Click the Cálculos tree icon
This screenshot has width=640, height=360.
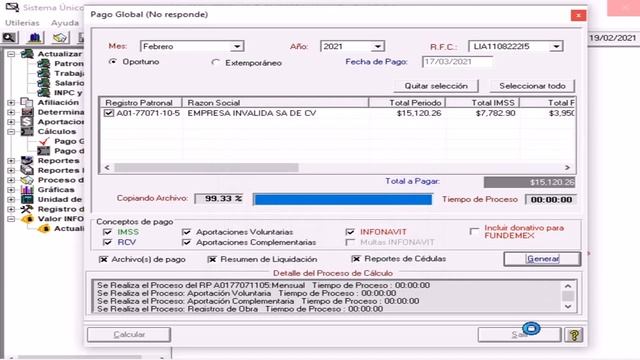[27, 131]
